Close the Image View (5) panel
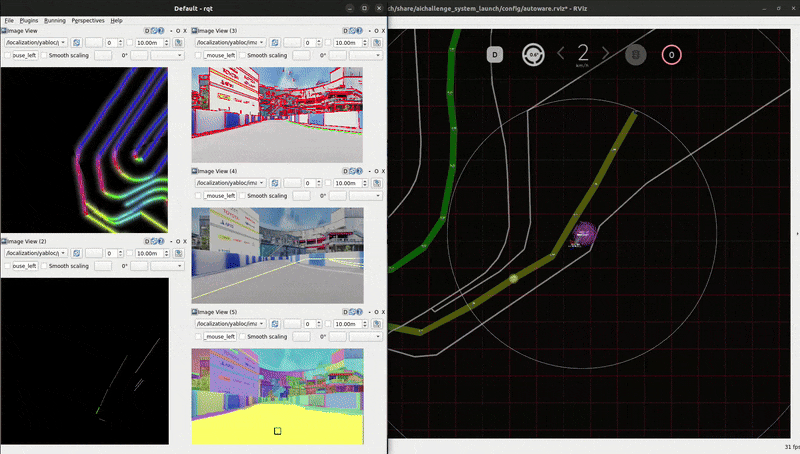Screen dimensions: 800x454 click(383, 312)
